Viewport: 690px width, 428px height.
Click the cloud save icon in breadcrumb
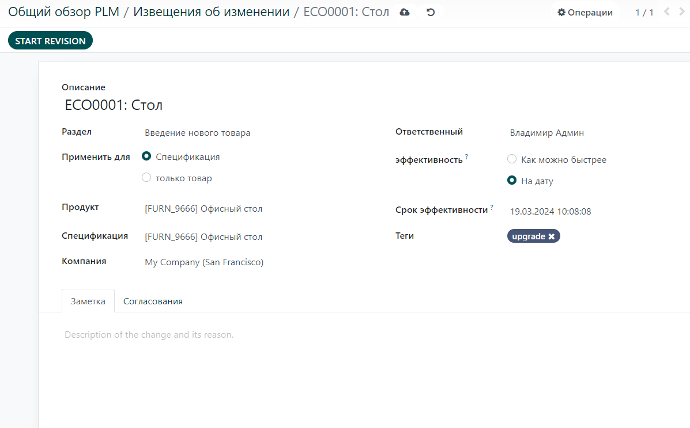(404, 12)
